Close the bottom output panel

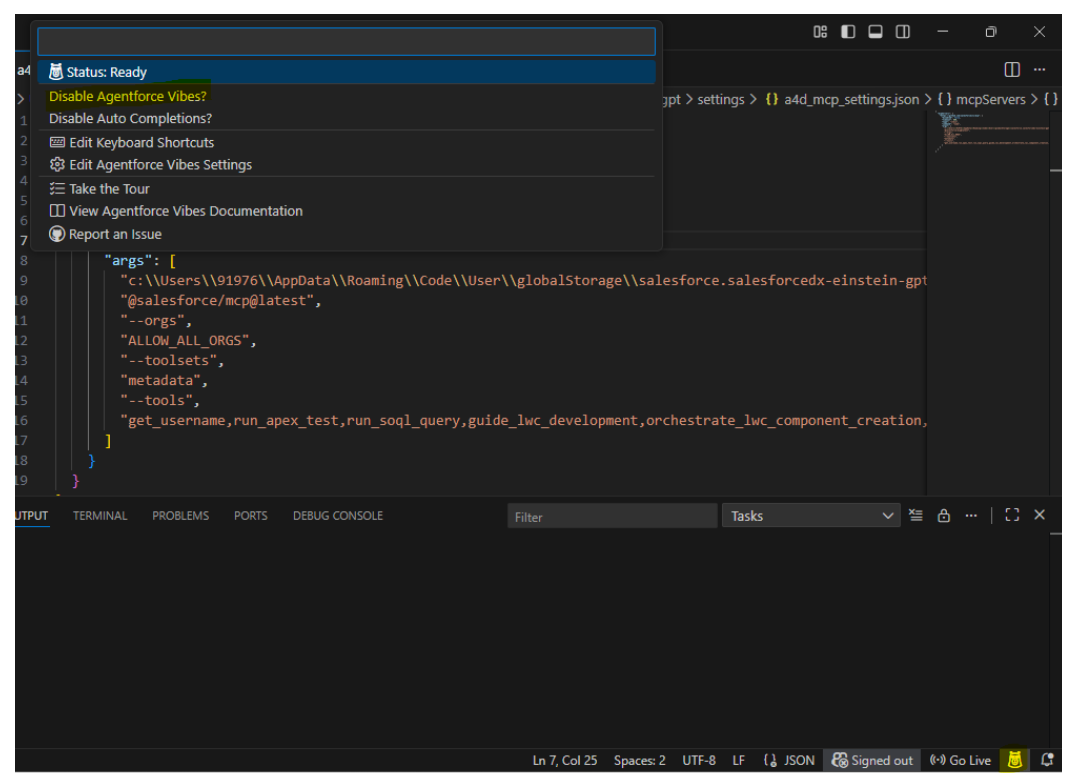coord(1039,515)
